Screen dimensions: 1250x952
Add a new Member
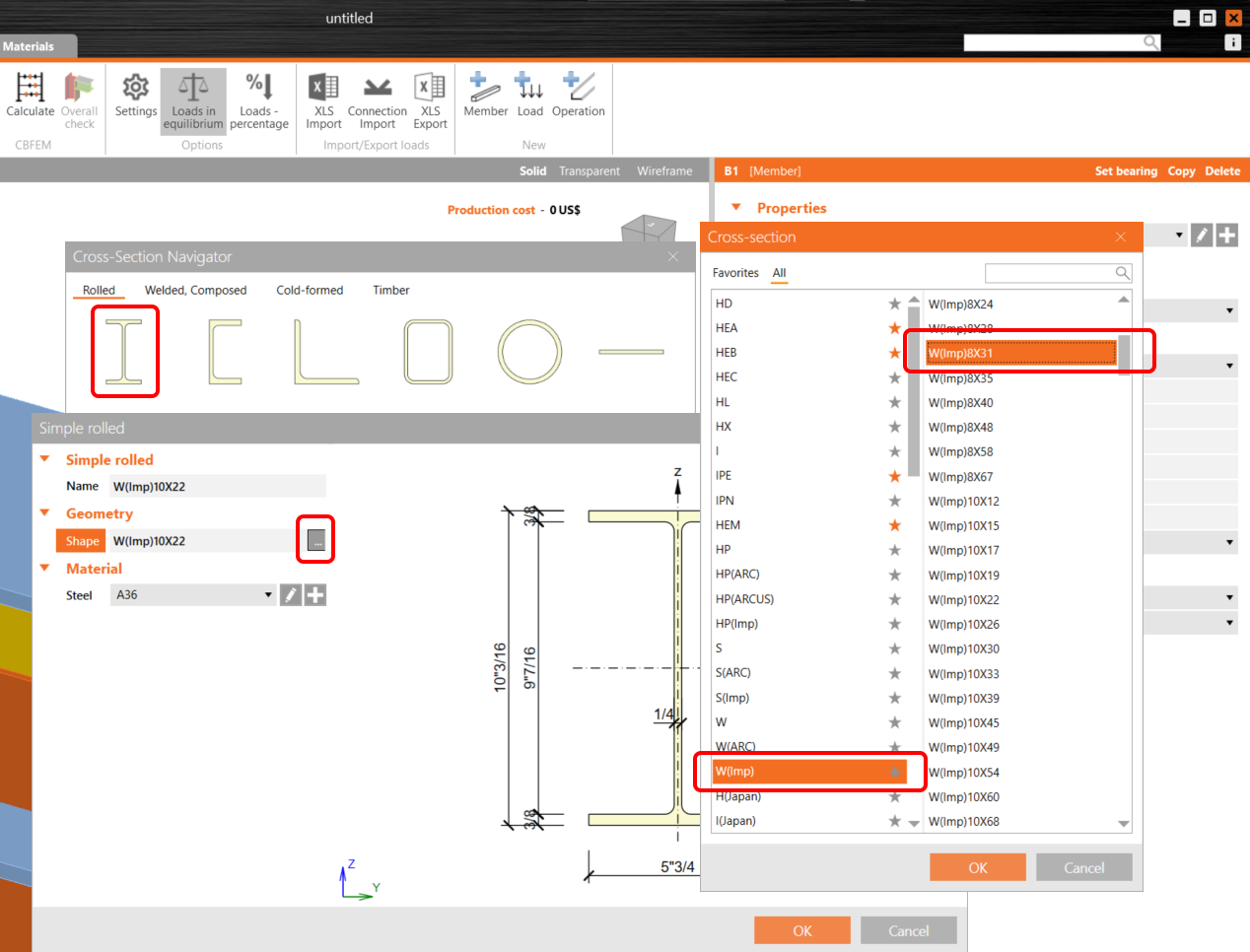click(x=484, y=94)
